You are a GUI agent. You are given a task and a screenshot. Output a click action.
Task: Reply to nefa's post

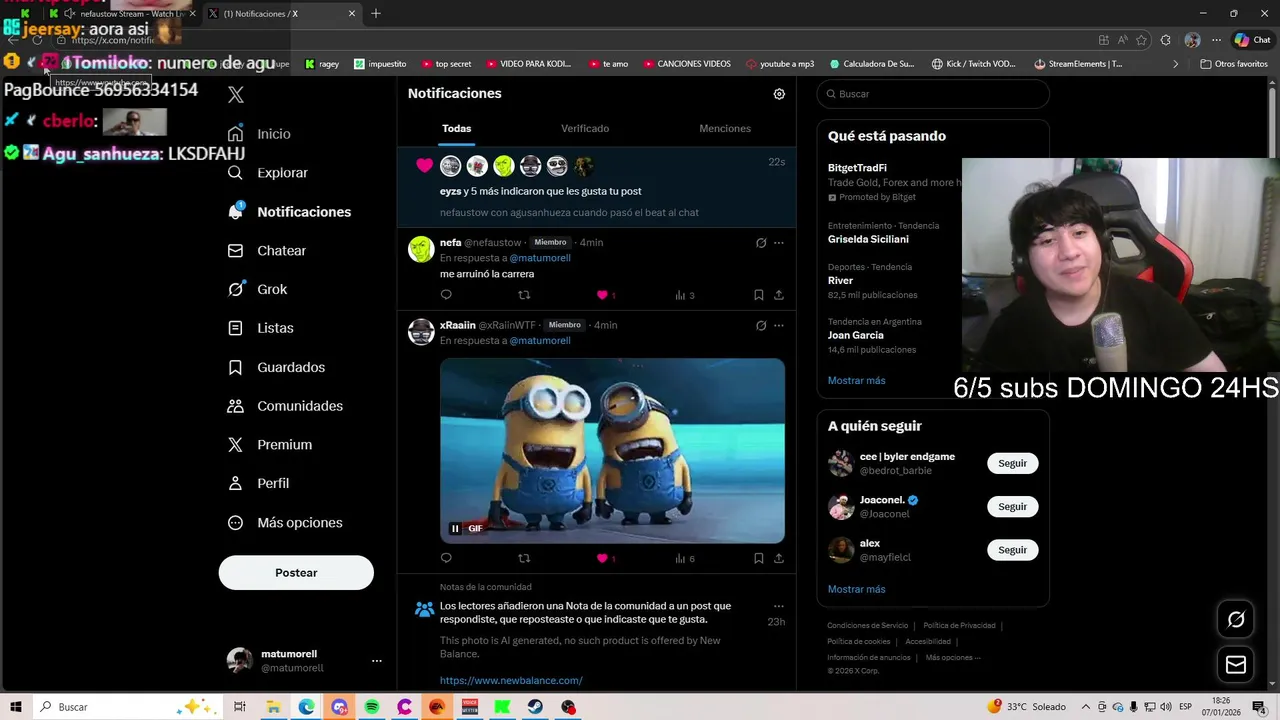446,295
